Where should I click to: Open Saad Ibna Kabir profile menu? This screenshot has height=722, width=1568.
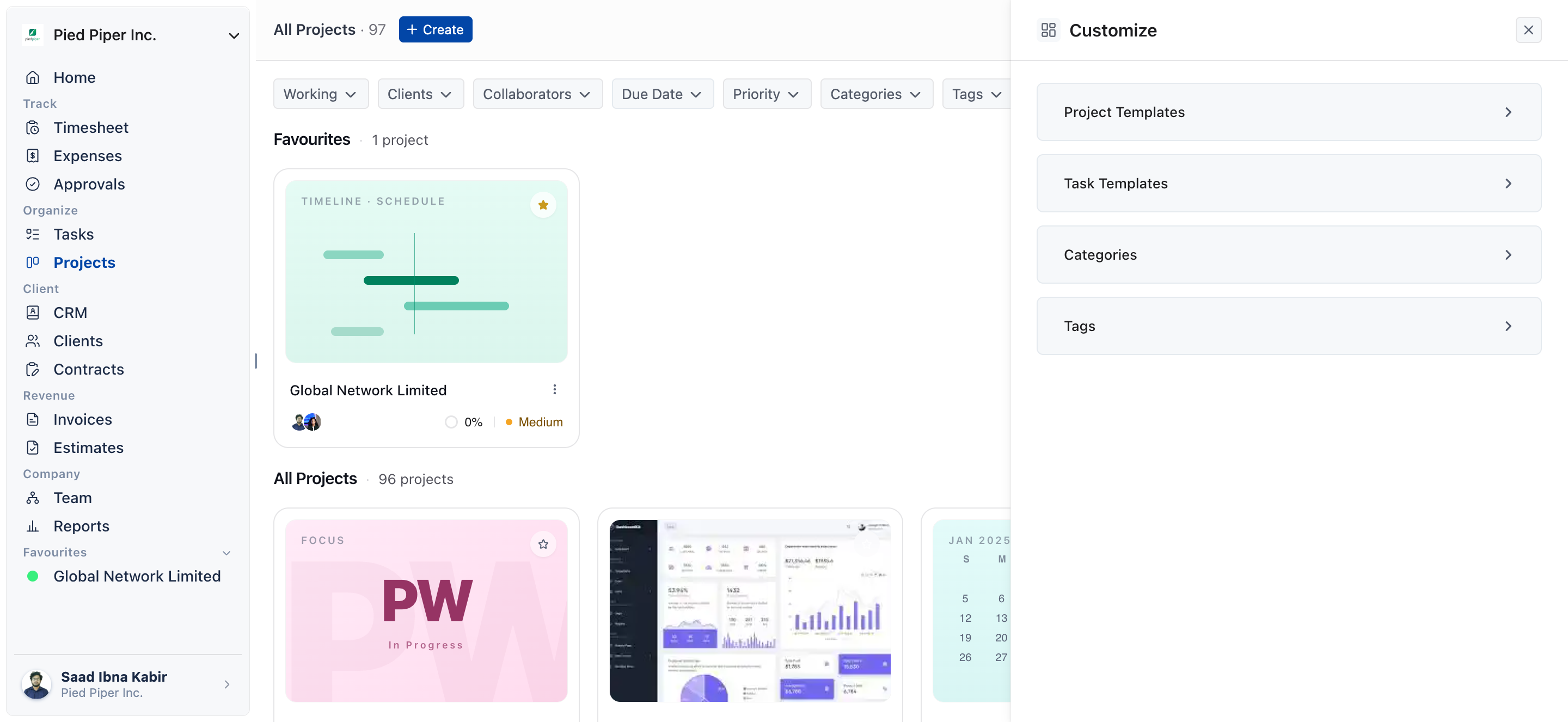tap(128, 684)
